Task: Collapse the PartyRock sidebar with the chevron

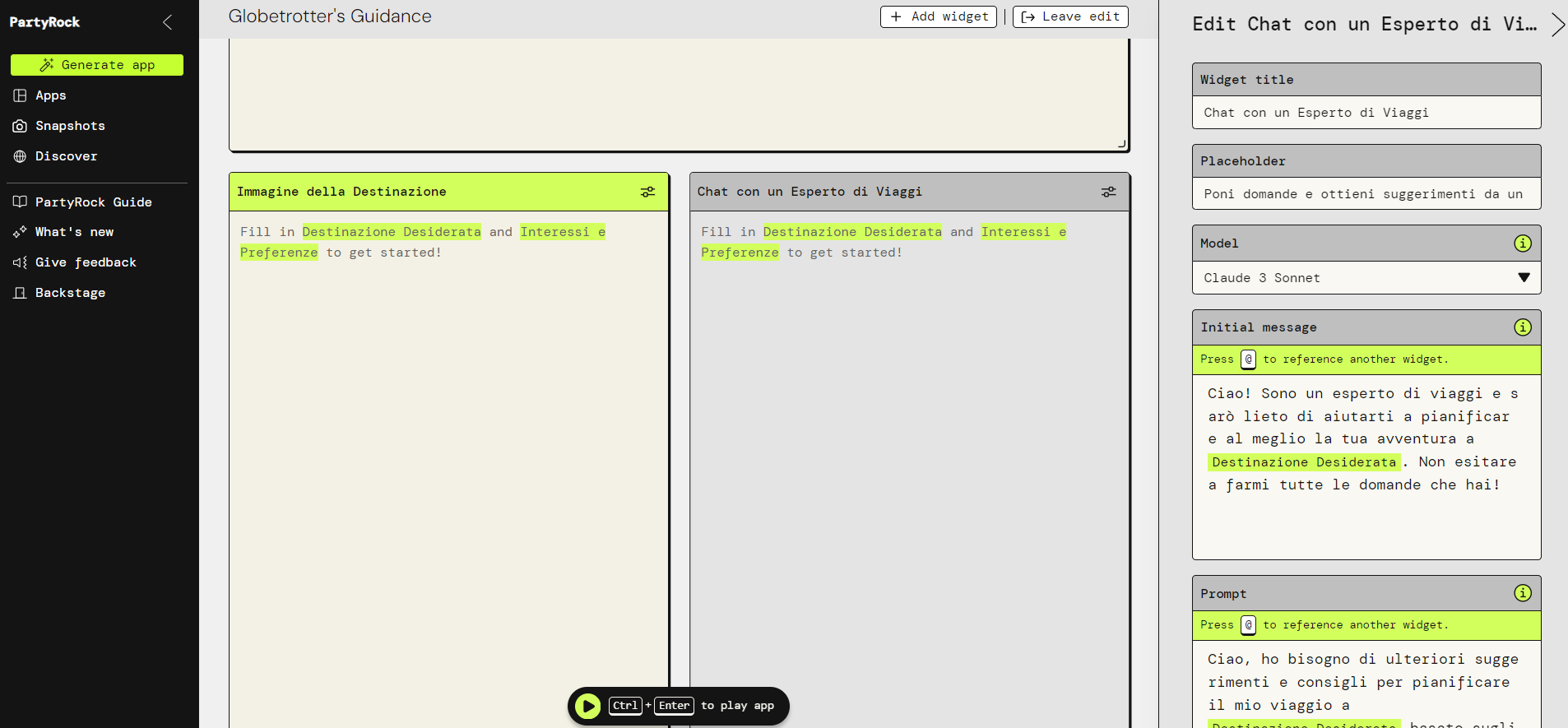Action: coord(168,22)
